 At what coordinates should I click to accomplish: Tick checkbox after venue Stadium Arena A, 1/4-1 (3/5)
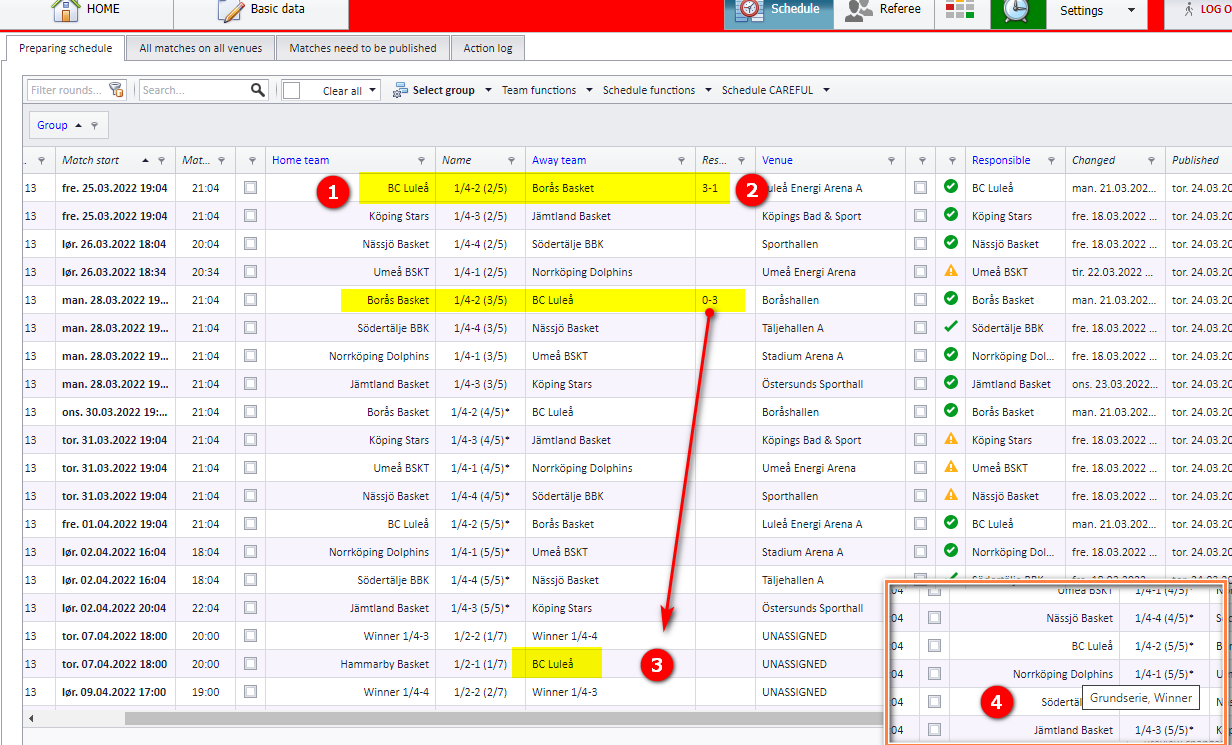[x=920, y=355]
